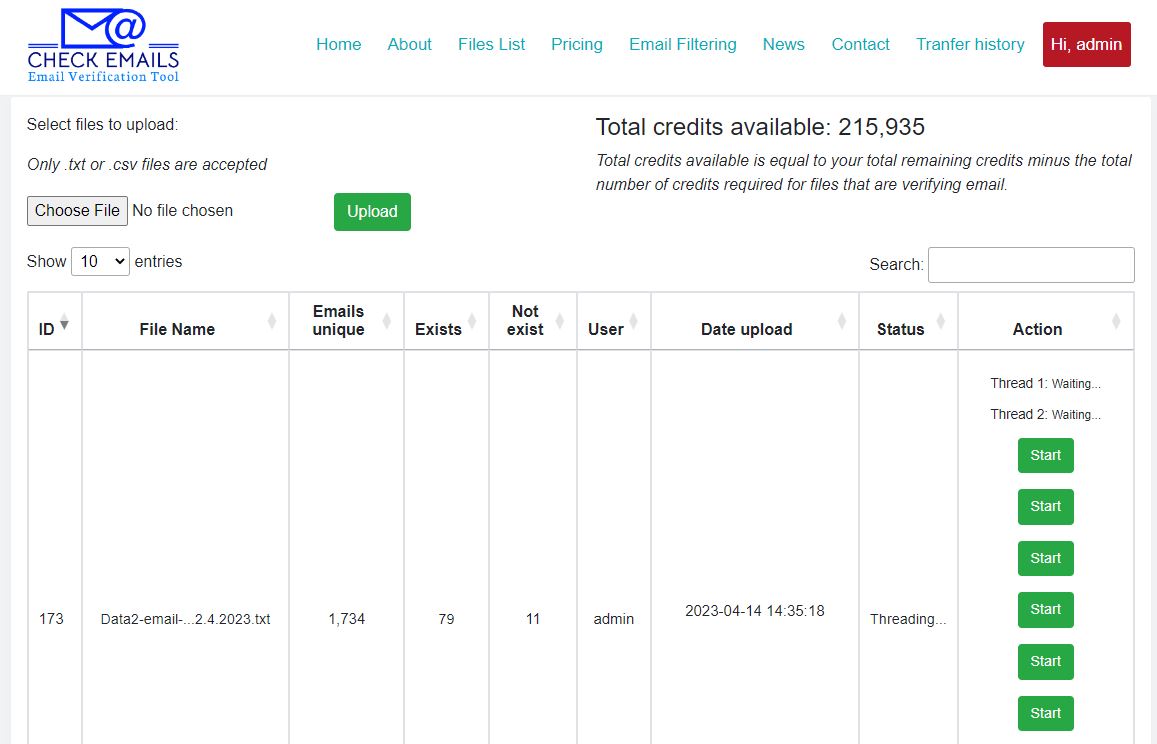Open the Pricing page
Screen dimensions: 1157x744
coord(577,45)
